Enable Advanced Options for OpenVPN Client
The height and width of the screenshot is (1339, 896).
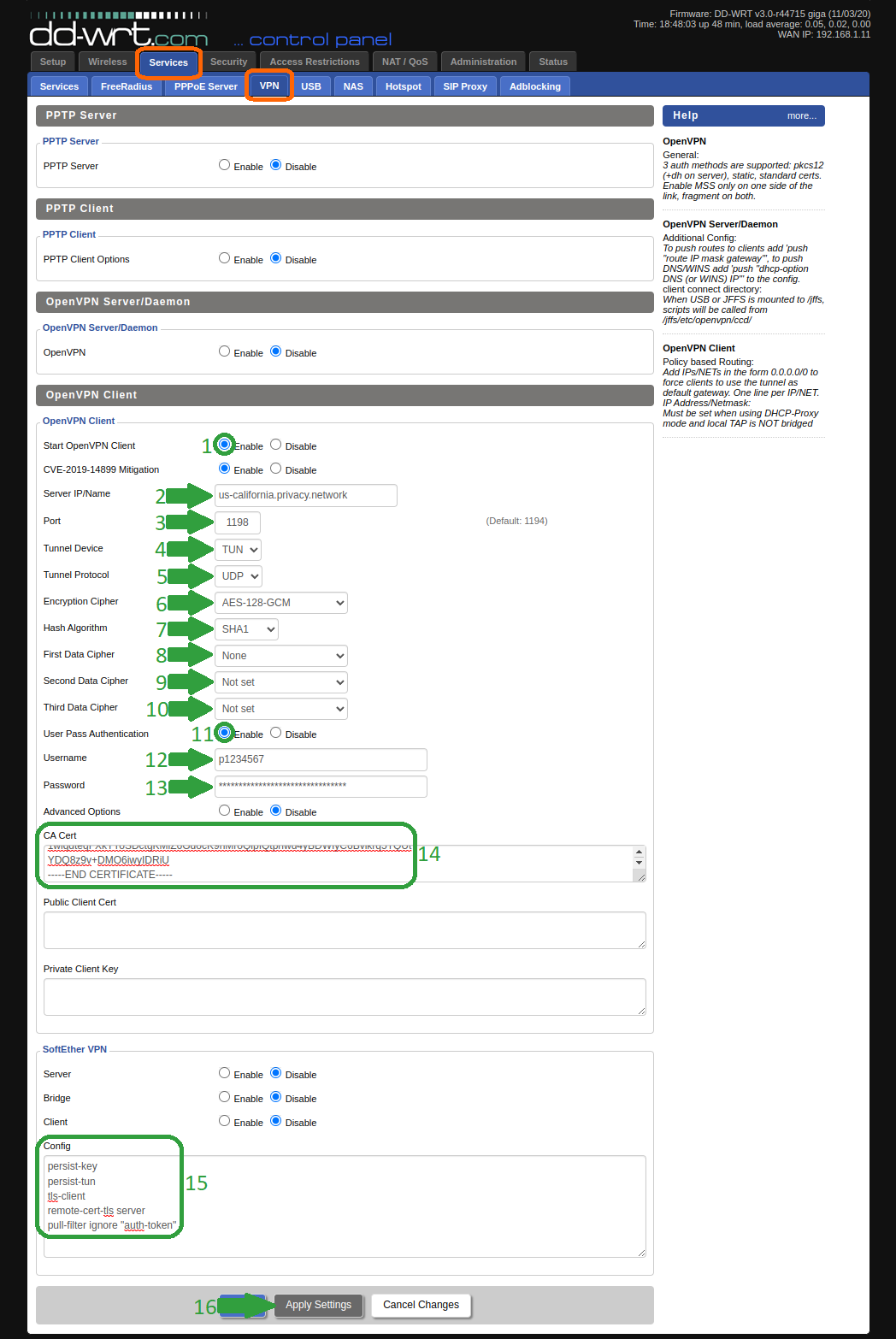[225, 811]
